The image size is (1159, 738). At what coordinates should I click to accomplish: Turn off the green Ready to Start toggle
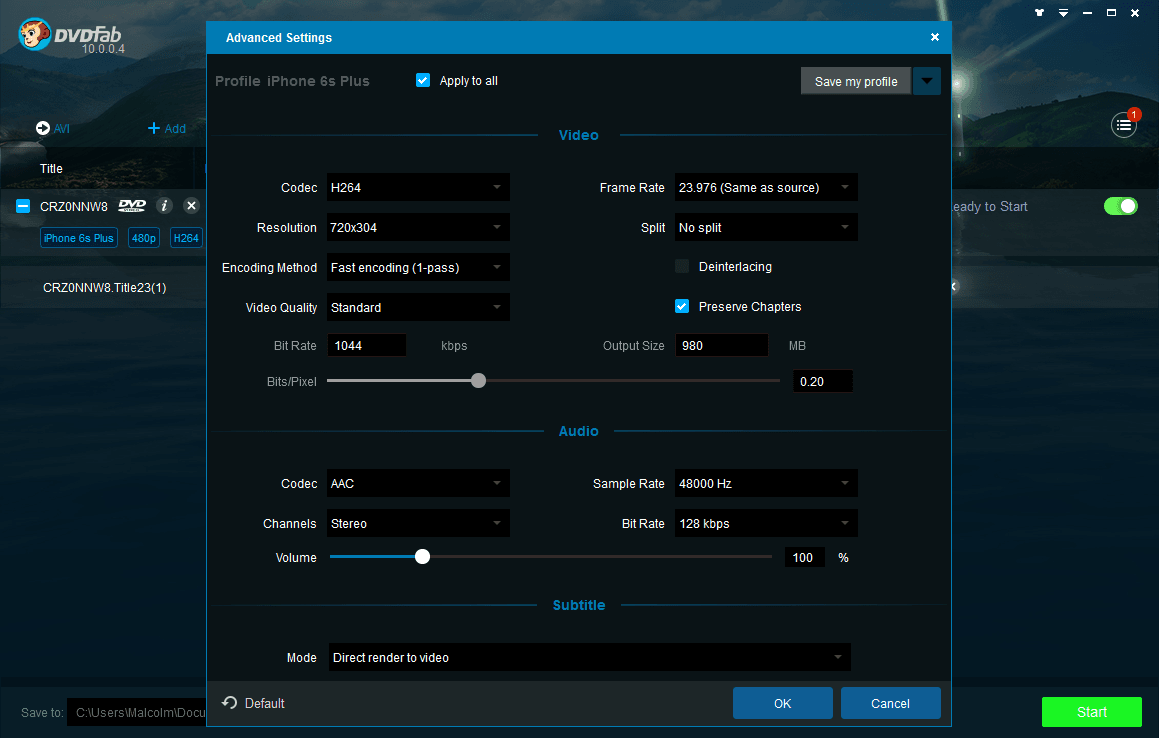[x=1120, y=206]
